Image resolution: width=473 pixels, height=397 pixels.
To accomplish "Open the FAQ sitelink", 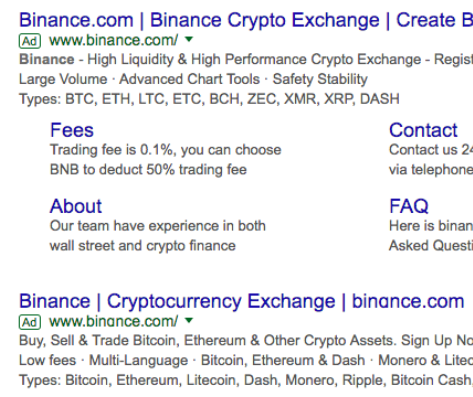I will pyautogui.click(x=409, y=206).
